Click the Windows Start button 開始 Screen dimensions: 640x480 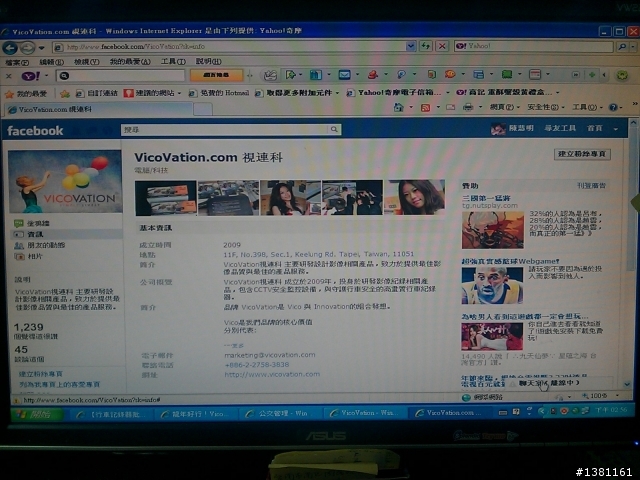pyautogui.click(x=39, y=415)
